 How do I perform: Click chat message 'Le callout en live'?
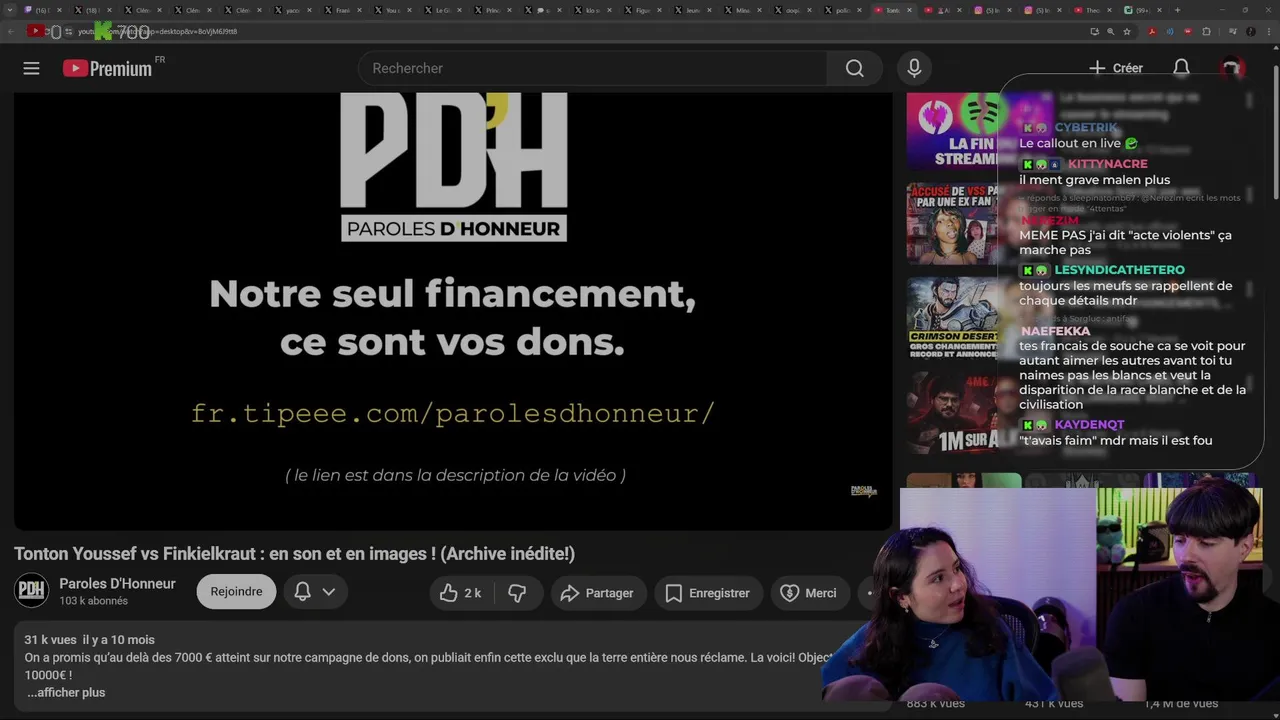point(1078,143)
